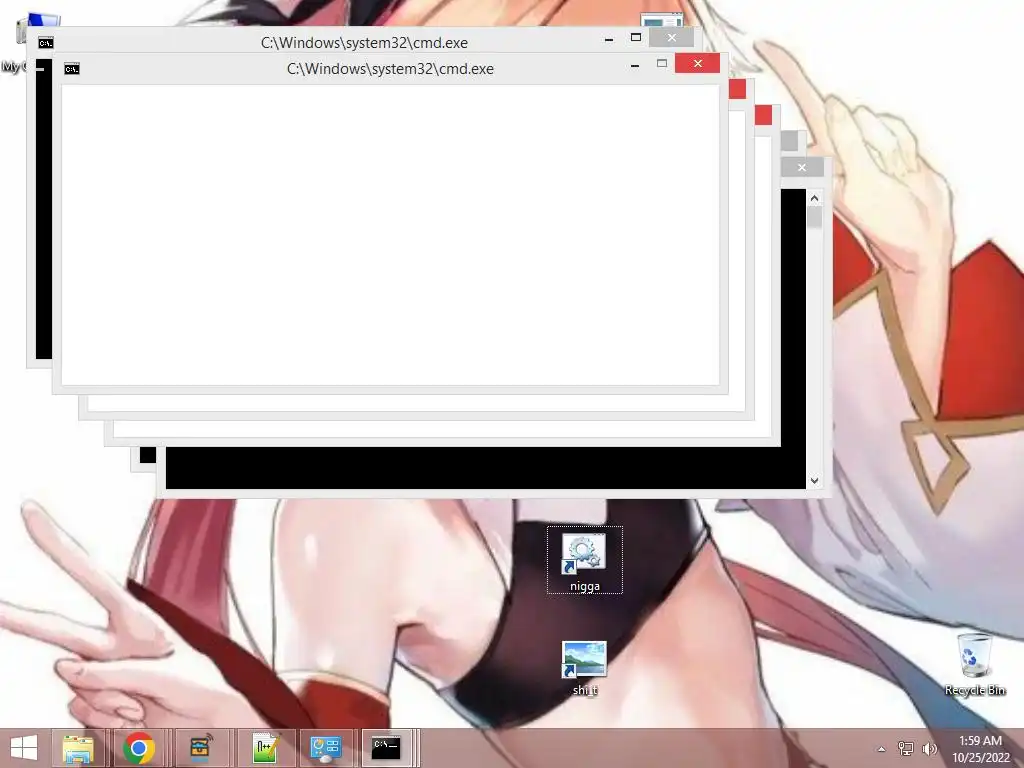The width and height of the screenshot is (1024, 768).
Task: Select the cmd.exe taskbar button
Action: (x=387, y=748)
